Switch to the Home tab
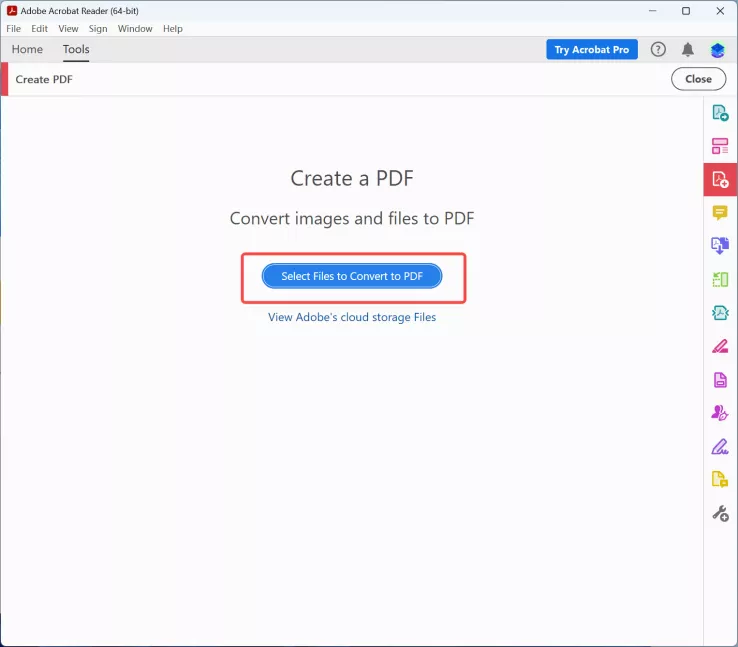Image resolution: width=738 pixels, height=647 pixels. [x=27, y=49]
